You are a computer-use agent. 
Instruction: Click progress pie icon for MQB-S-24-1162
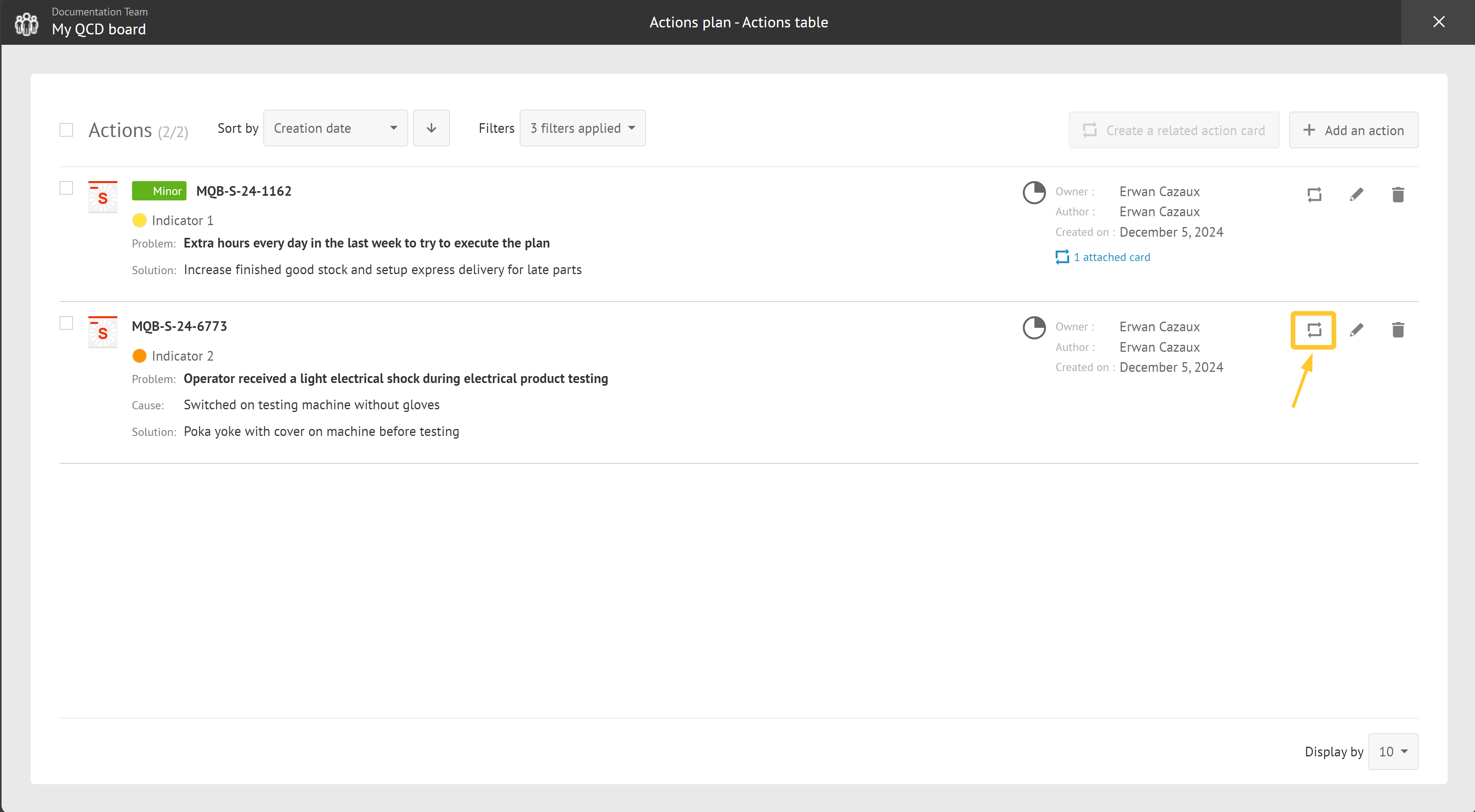click(1034, 192)
